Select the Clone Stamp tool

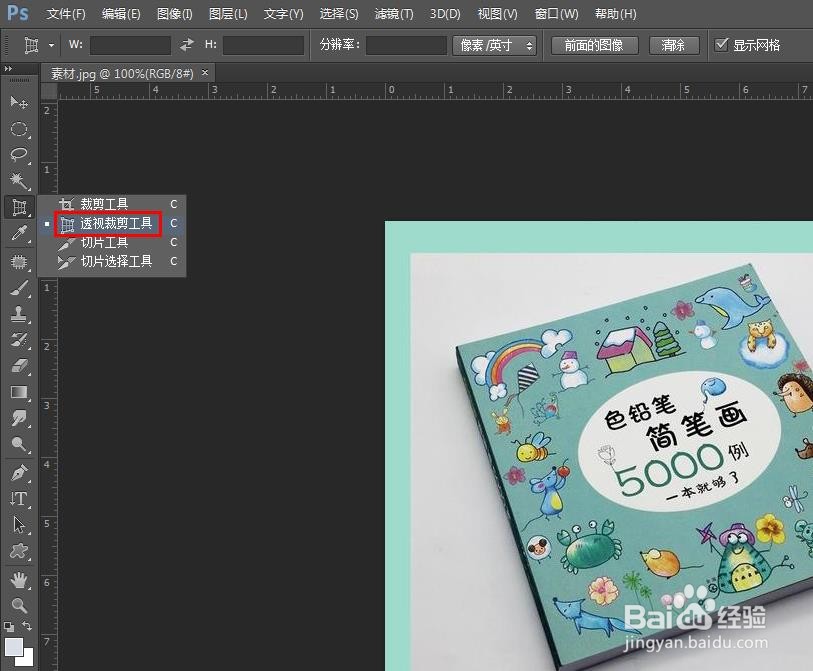click(19, 314)
